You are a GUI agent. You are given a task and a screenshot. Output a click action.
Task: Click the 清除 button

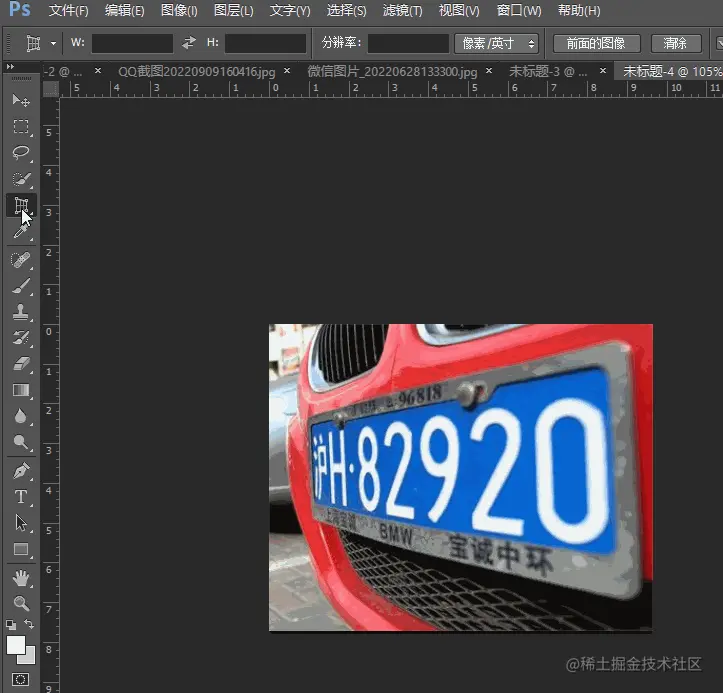click(x=676, y=43)
